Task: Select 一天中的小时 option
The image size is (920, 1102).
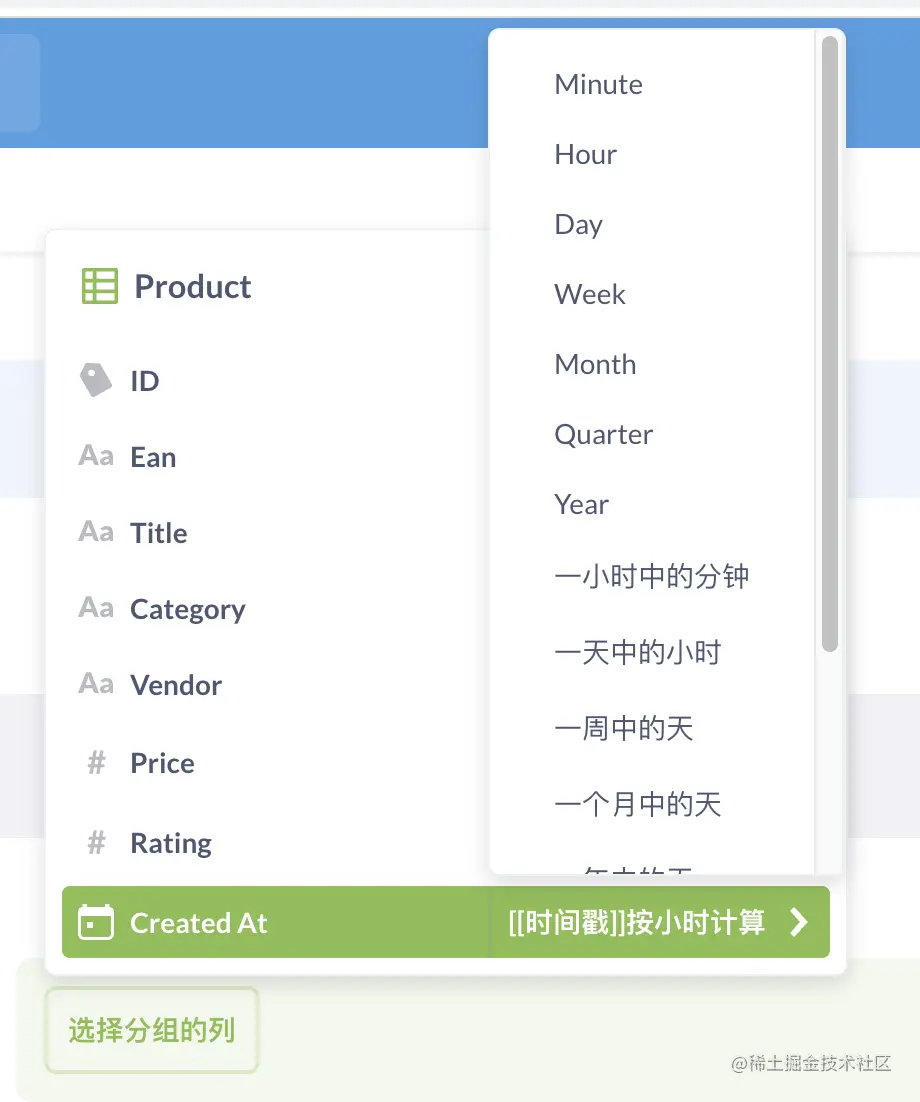Action: pos(637,652)
